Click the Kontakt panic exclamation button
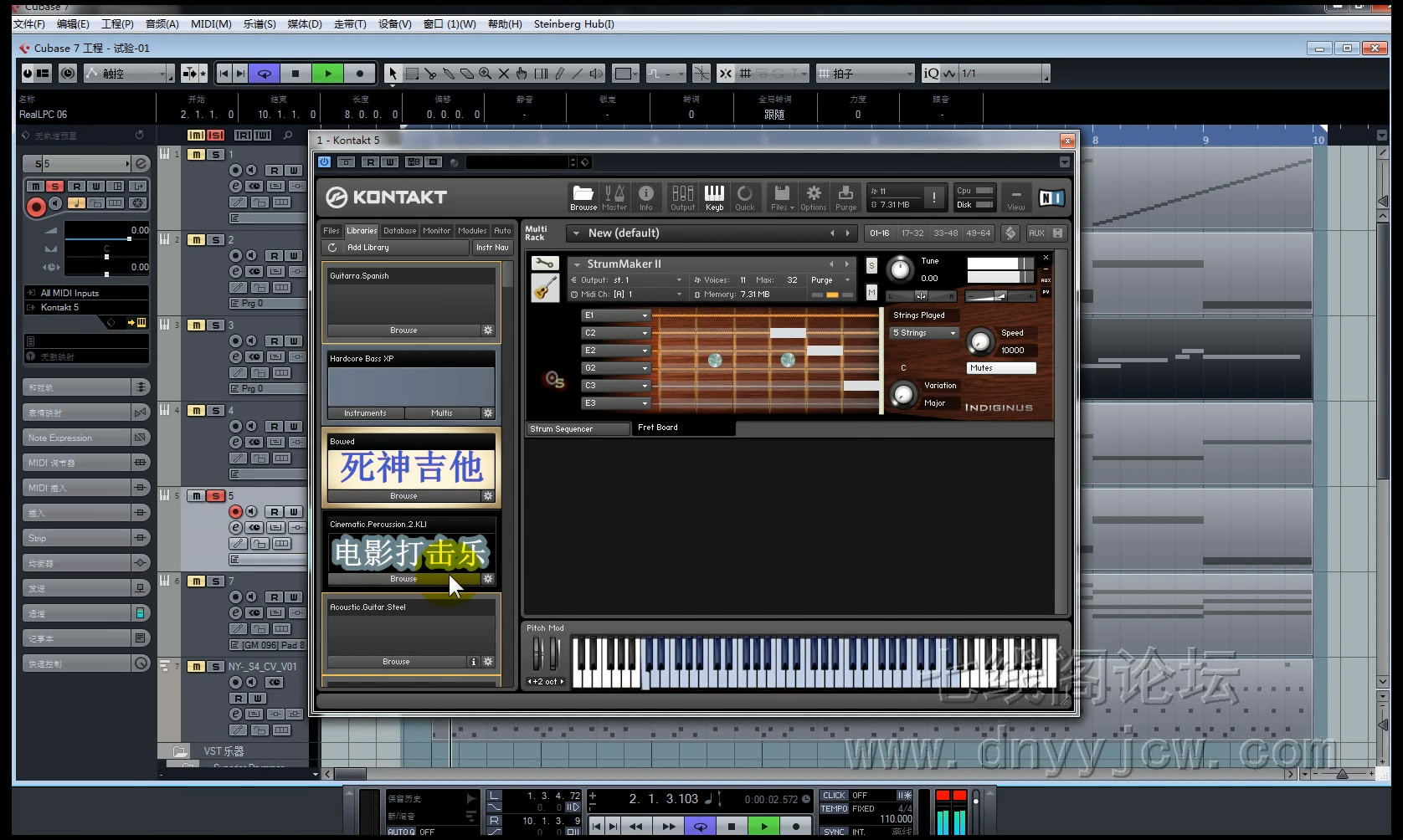Screen dimensions: 1403x840 pyautogui.click(x=933, y=197)
